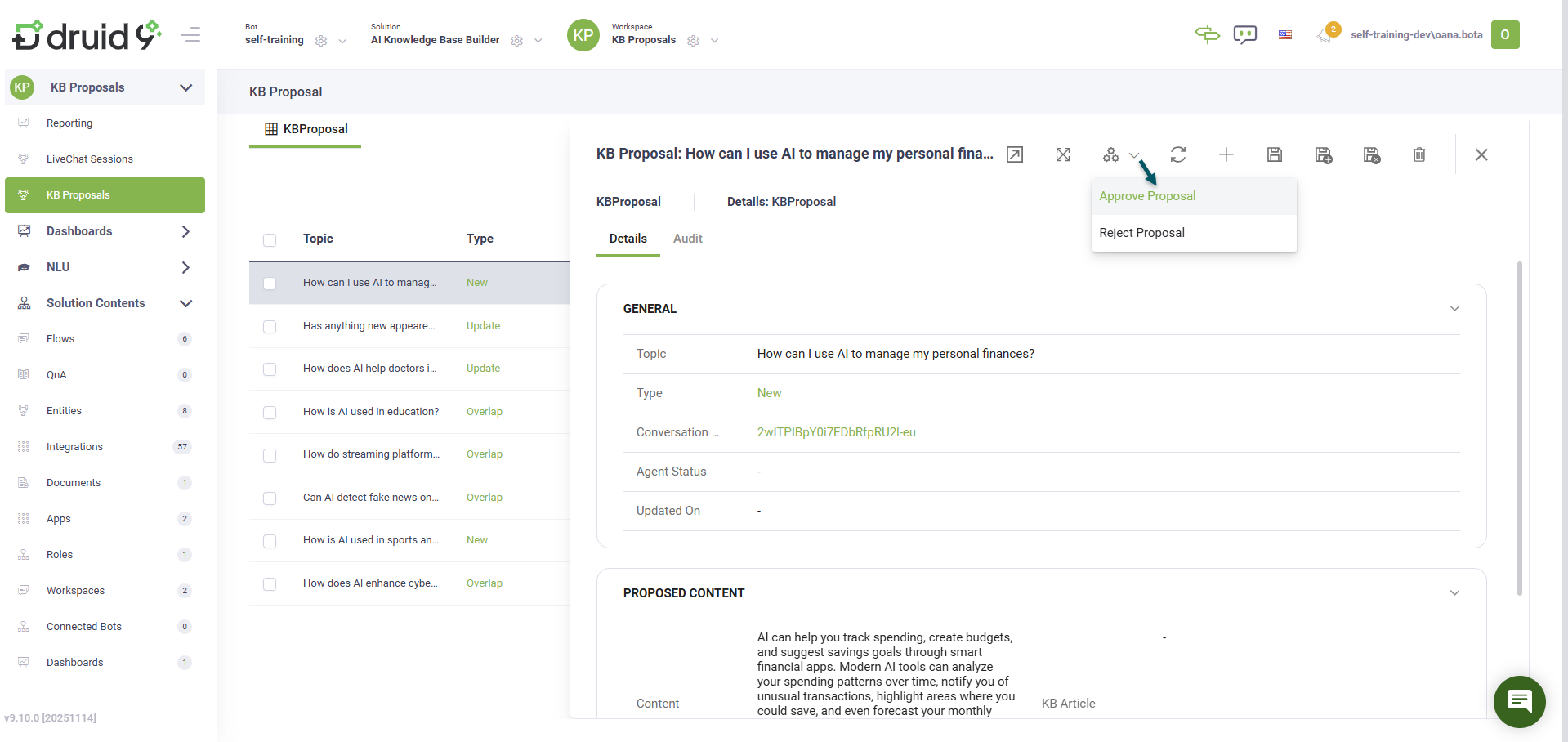
Task: Check the 'How is AI used in education?' row
Action: (270, 412)
